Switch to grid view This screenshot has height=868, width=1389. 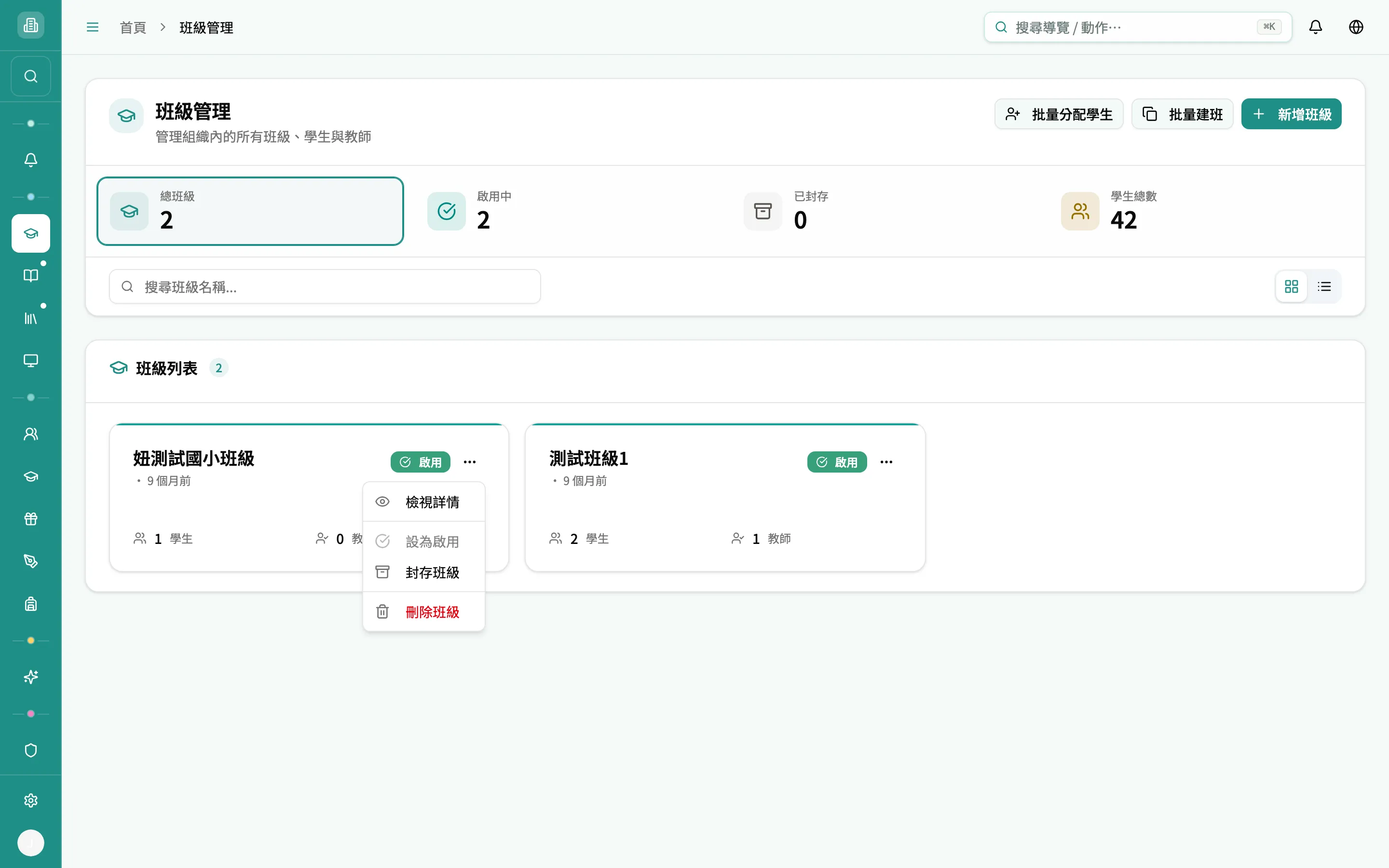(x=1292, y=286)
